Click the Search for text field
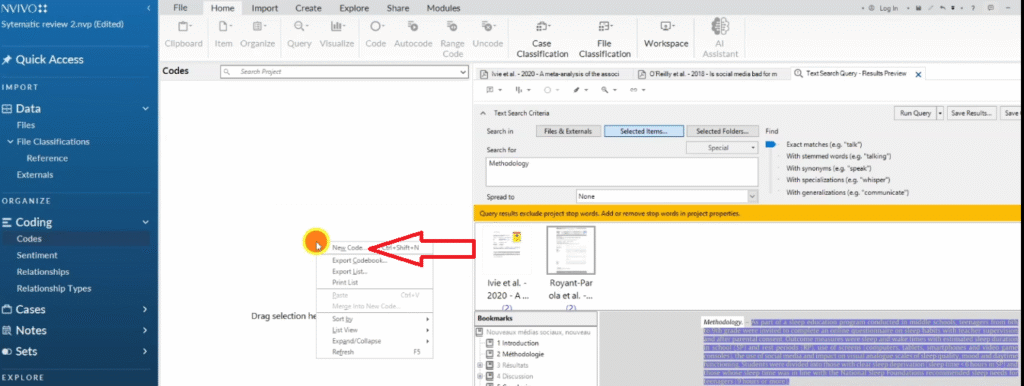The height and width of the screenshot is (386, 1024). [622, 172]
